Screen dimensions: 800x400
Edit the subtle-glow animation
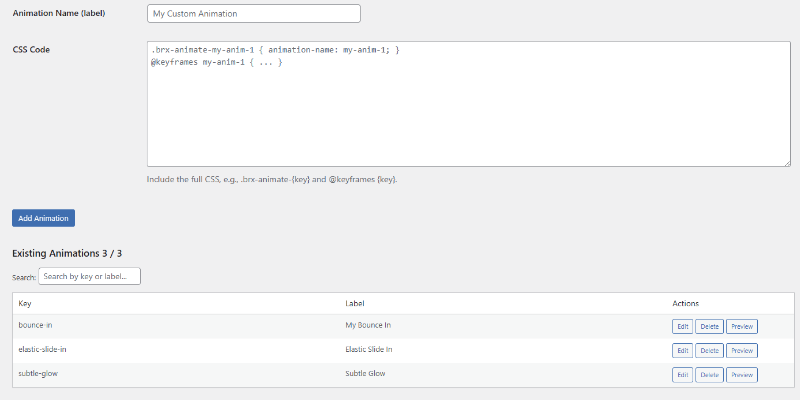click(x=682, y=375)
